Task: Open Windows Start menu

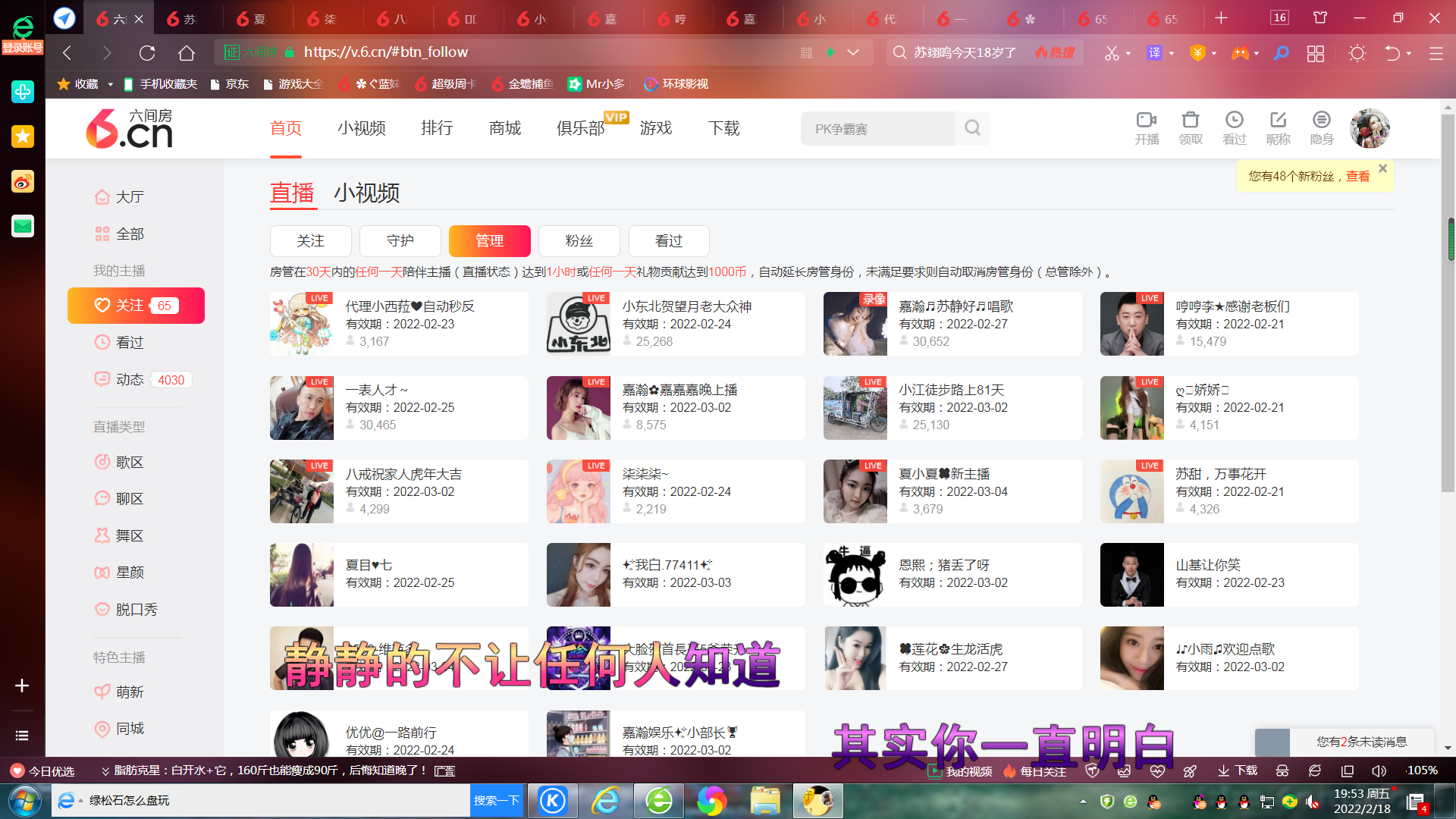Action: coord(25,801)
